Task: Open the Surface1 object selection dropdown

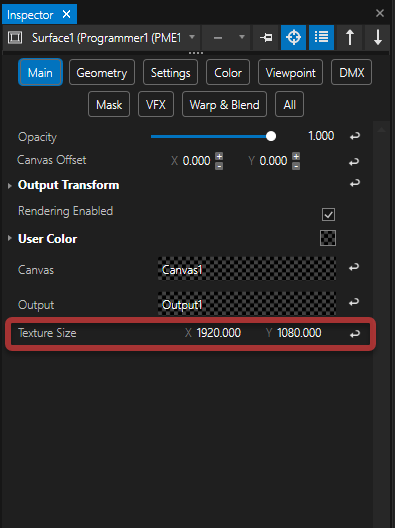Action: (192, 37)
